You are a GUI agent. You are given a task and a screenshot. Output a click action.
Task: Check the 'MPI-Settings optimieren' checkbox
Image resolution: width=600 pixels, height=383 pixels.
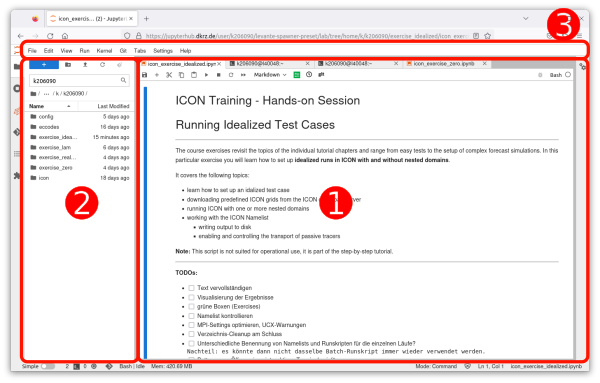191,325
